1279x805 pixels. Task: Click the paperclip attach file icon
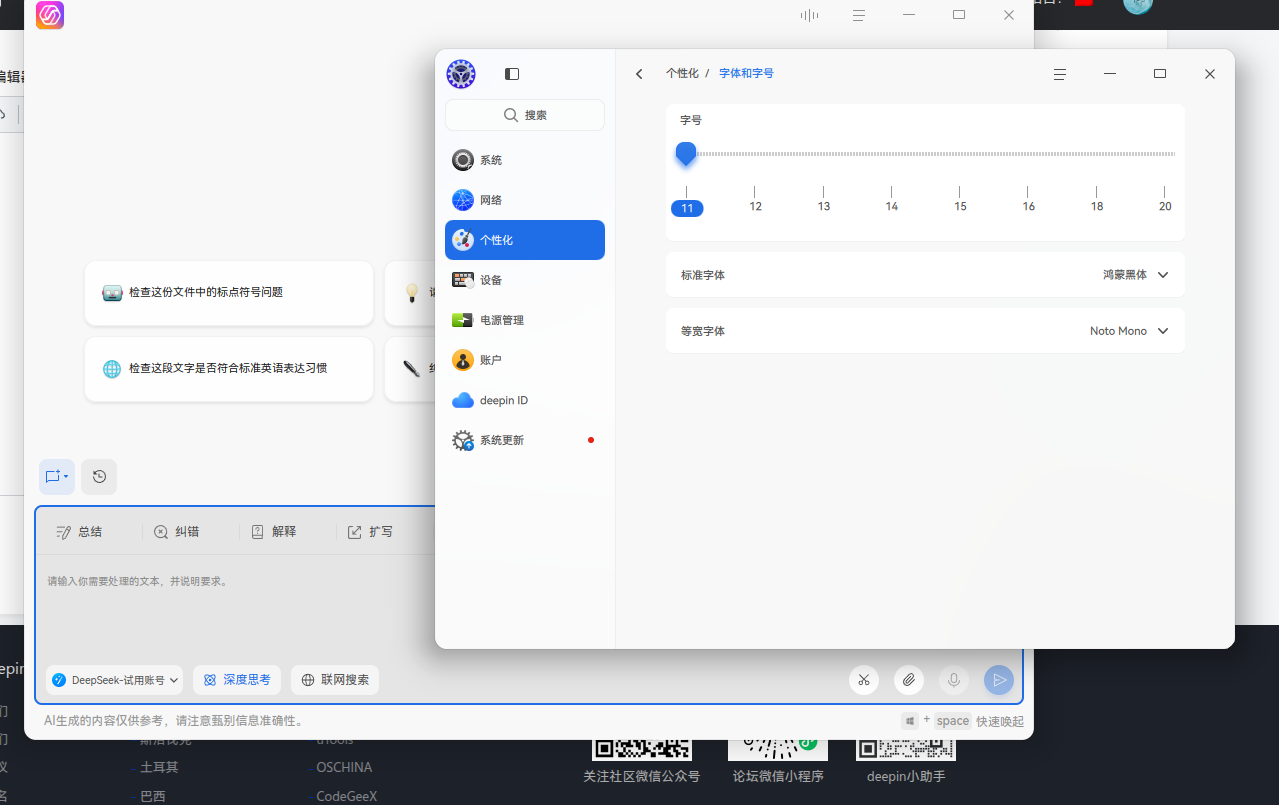[909, 680]
